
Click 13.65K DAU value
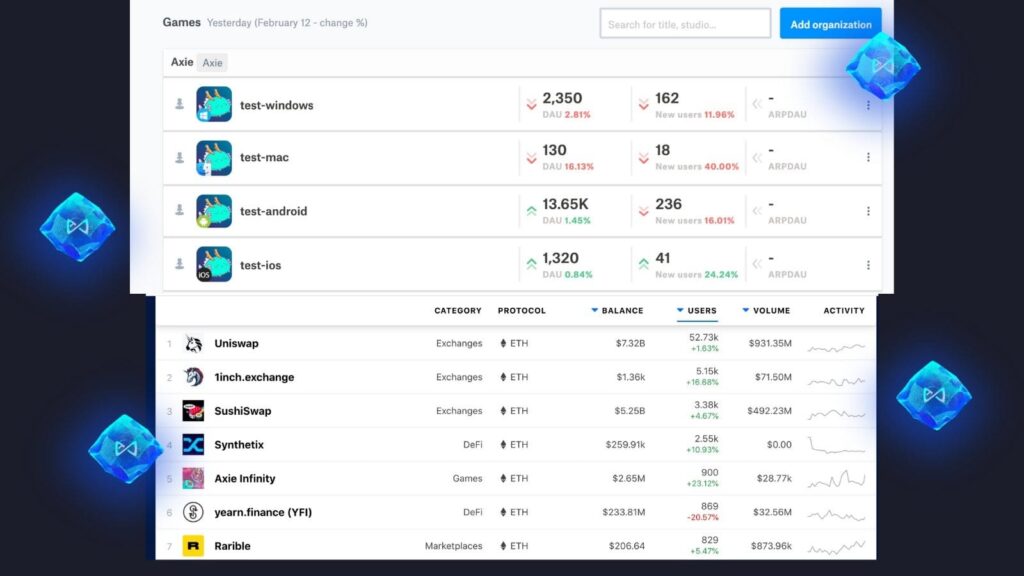pos(566,204)
